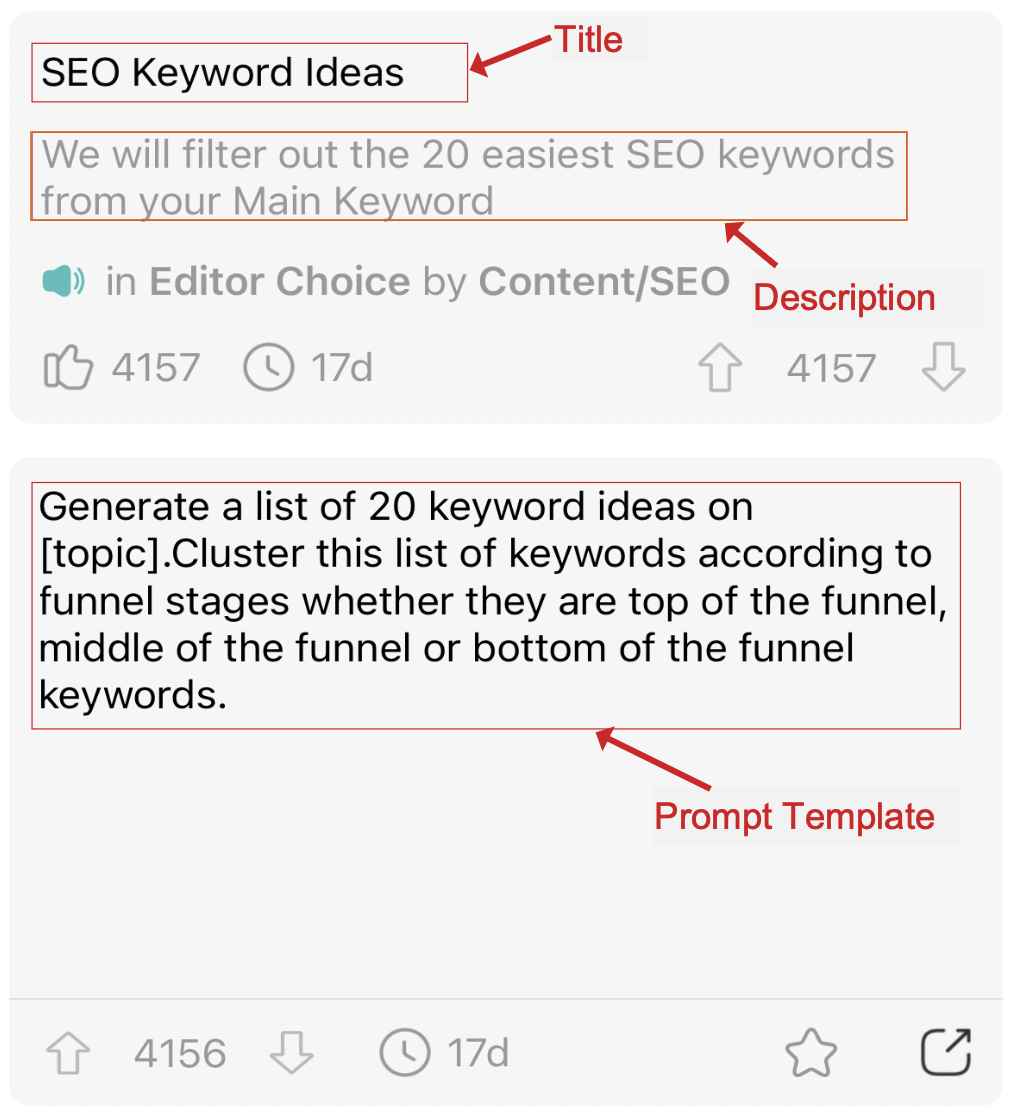Click the clock icon in the prompt template card
This screenshot has height=1118, width=1014.
pyautogui.click(x=405, y=1053)
